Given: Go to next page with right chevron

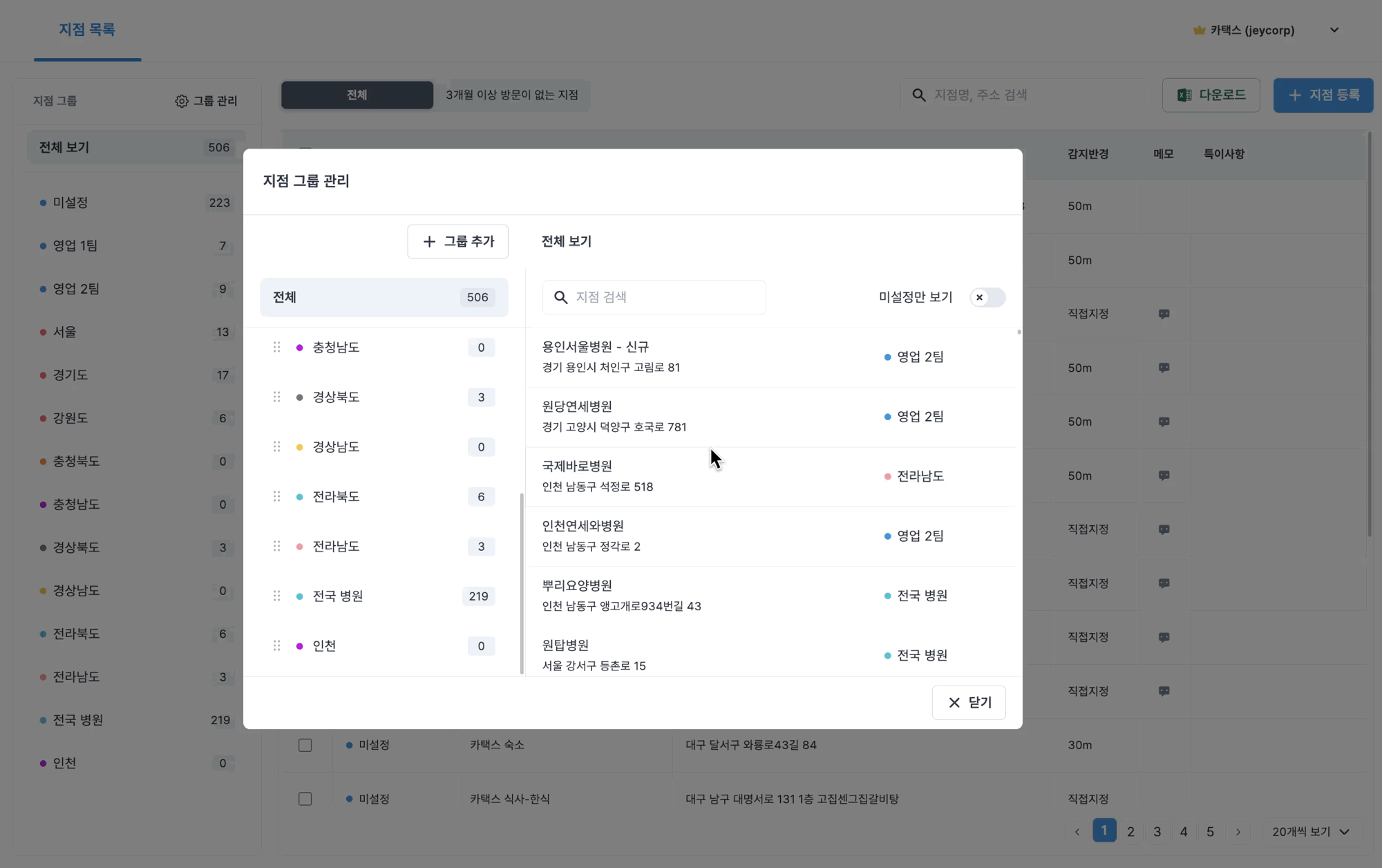Looking at the screenshot, I should tap(1238, 831).
